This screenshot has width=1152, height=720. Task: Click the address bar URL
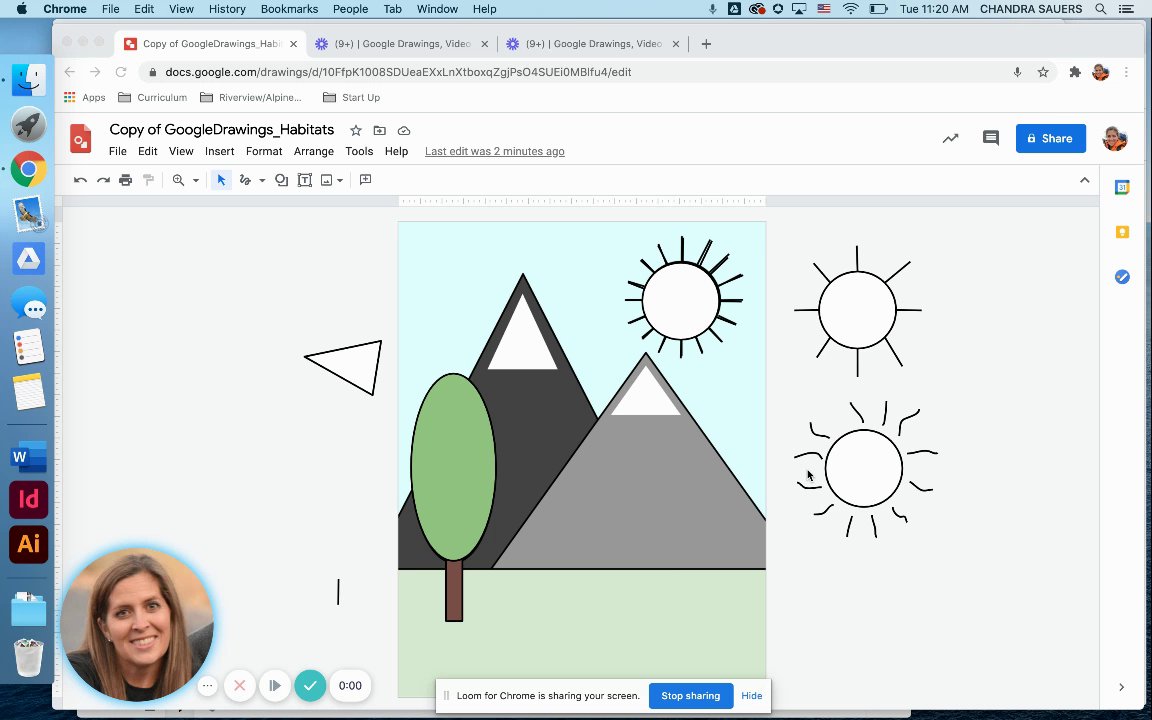click(398, 72)
